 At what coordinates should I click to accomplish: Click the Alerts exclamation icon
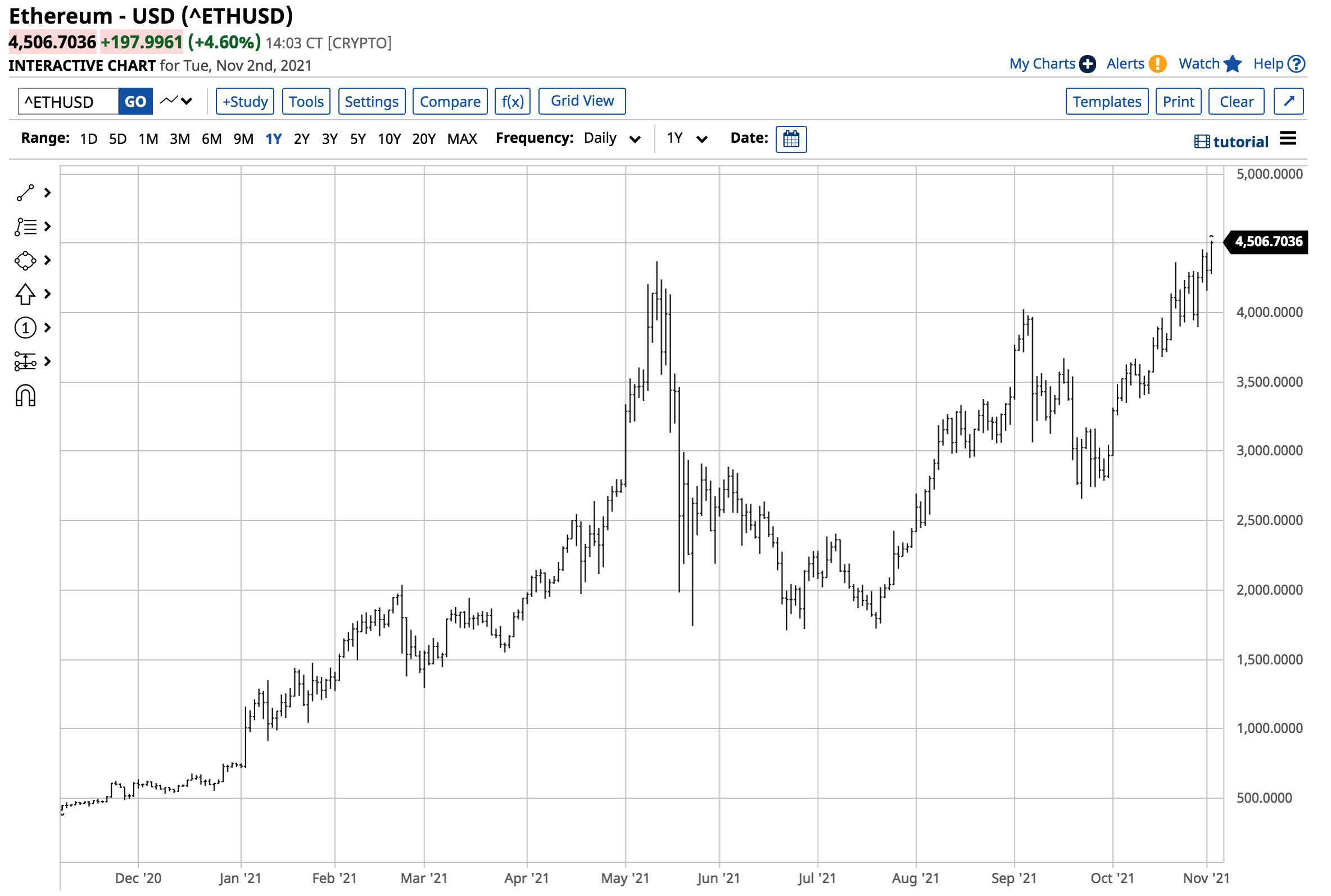pos(1157,64)
